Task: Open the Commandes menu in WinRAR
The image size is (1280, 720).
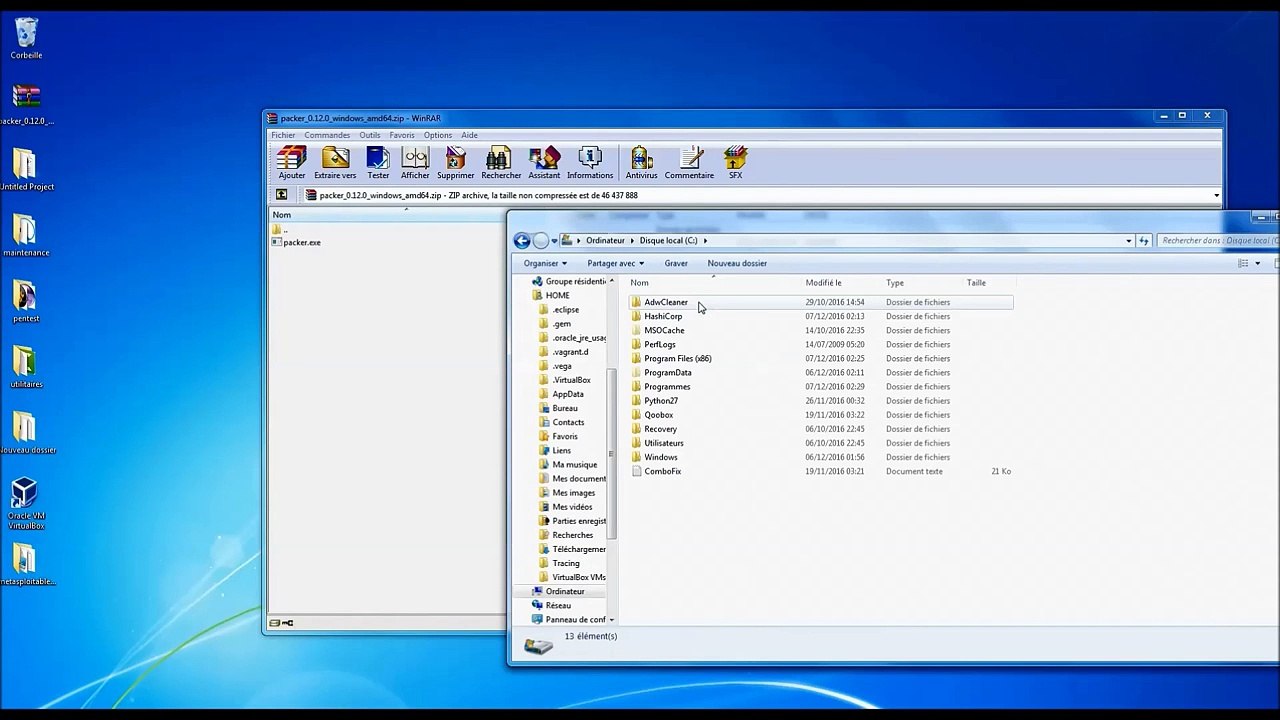Action: [327, 135]
